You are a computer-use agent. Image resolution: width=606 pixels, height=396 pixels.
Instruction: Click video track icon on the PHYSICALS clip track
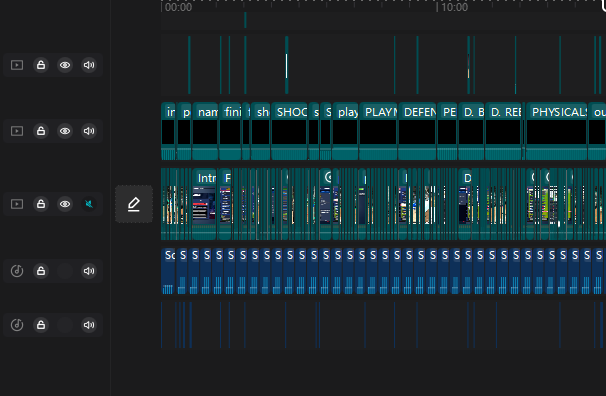coord(17,131)
